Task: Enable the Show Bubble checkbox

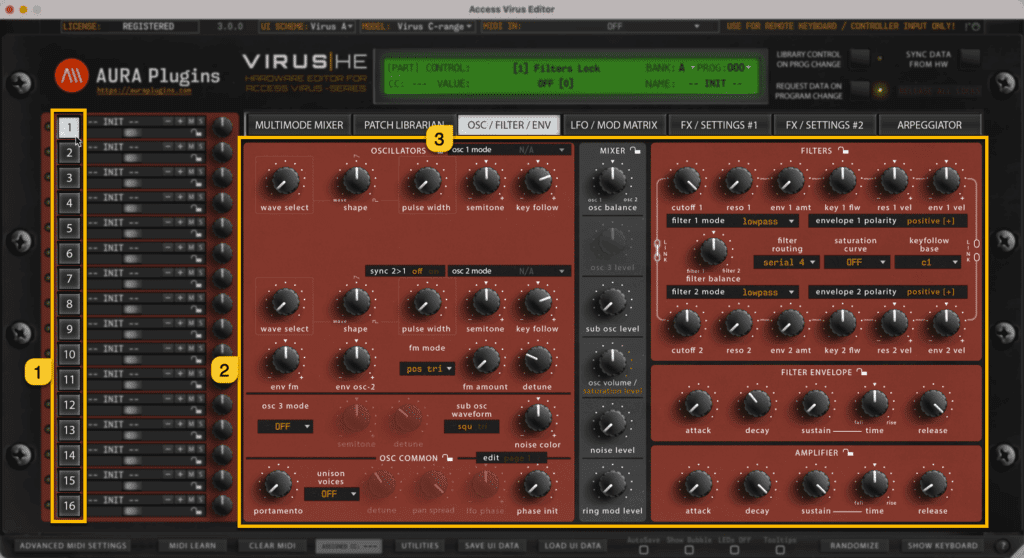Action: [x=688, y=550]
